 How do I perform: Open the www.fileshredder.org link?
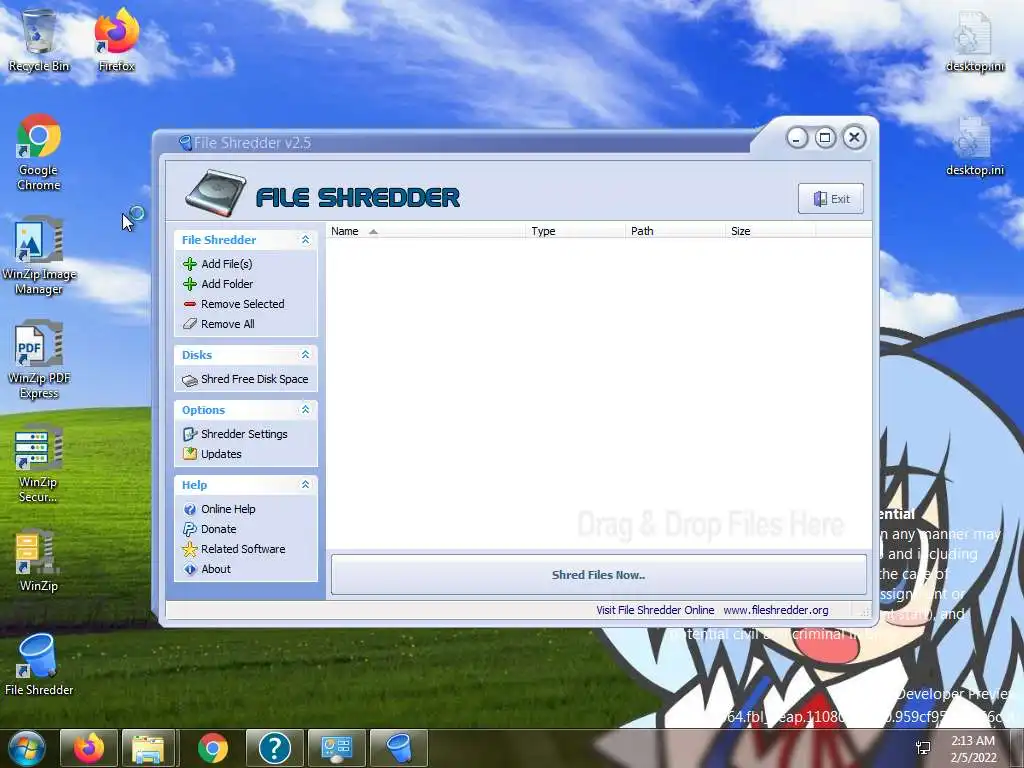coord(776,610)
